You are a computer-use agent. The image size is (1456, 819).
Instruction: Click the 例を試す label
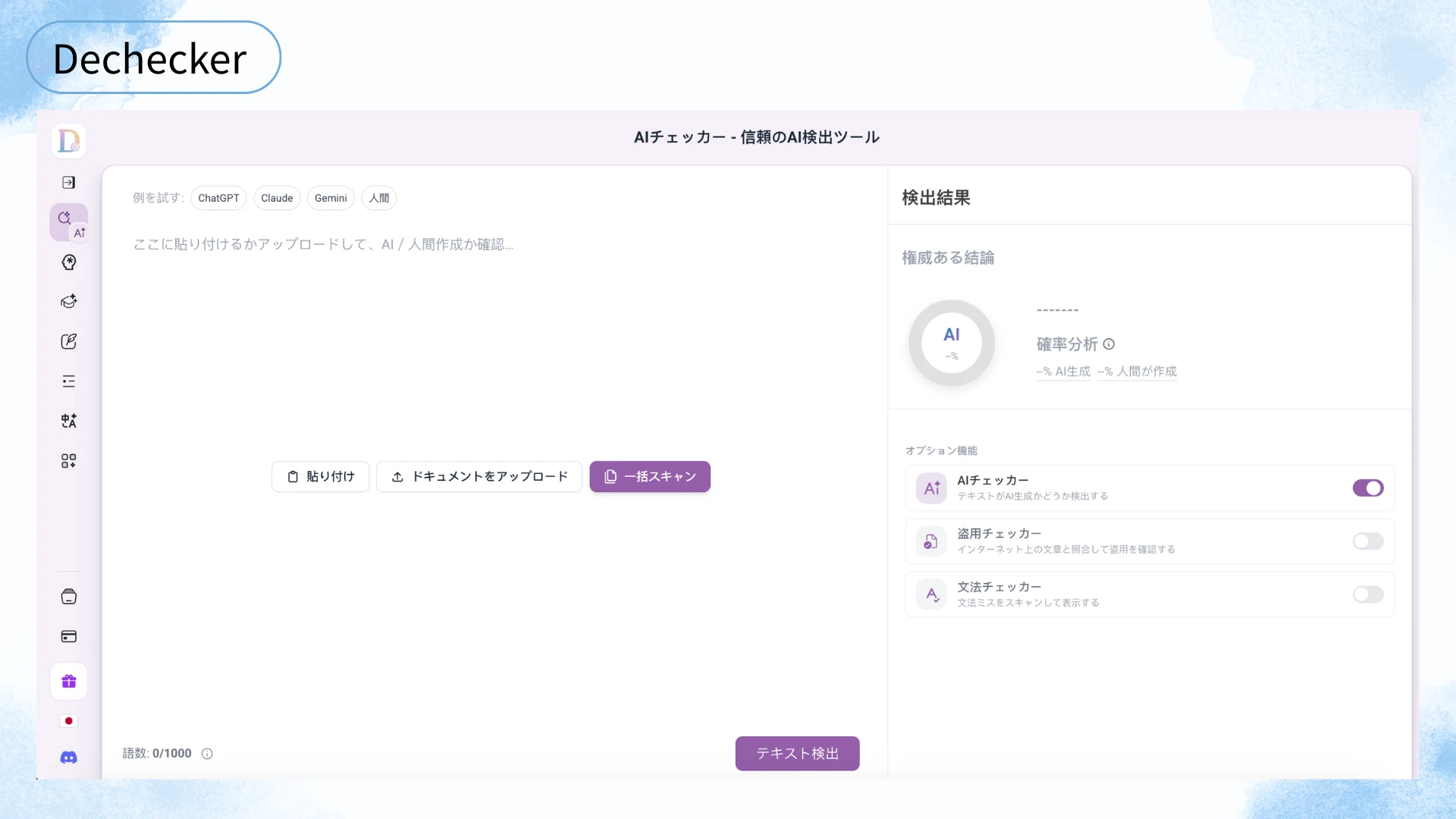pos(158,198)
